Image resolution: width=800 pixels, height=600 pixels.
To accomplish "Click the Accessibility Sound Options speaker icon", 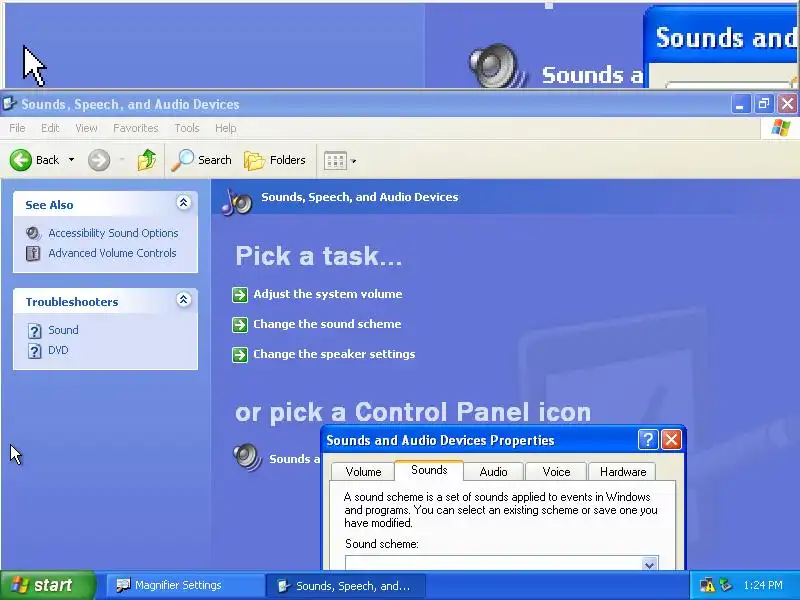I will tap(33, 233).
